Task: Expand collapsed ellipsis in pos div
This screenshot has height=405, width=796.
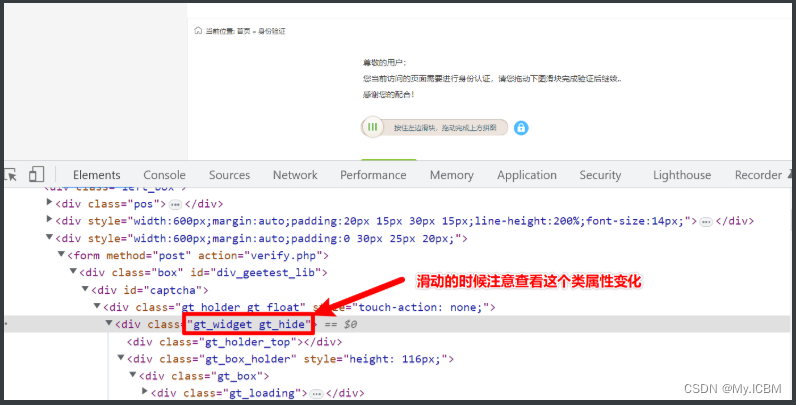Action: click(175, 205)
